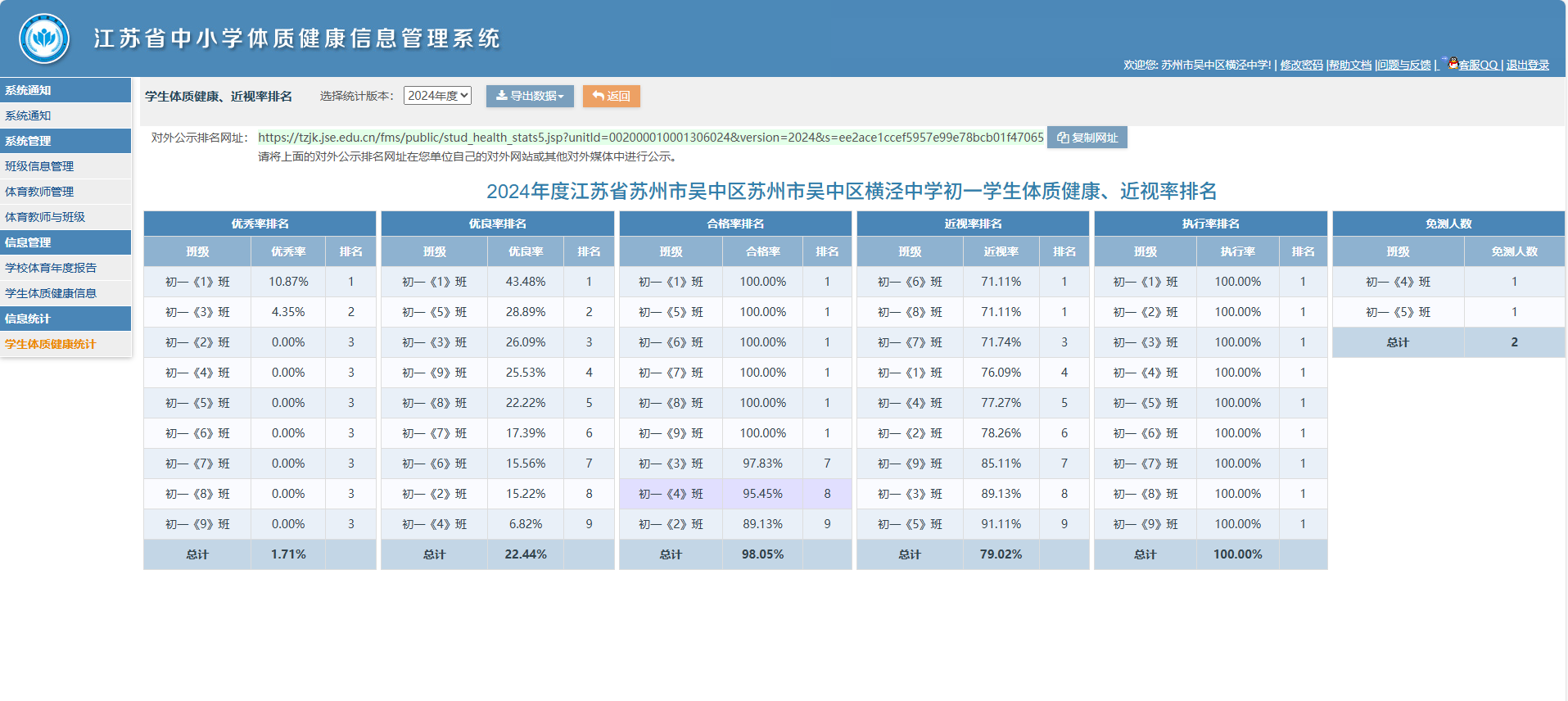Click the orange 返回 button
Viewport: 1568px width, 701px height.
point(611,96)
